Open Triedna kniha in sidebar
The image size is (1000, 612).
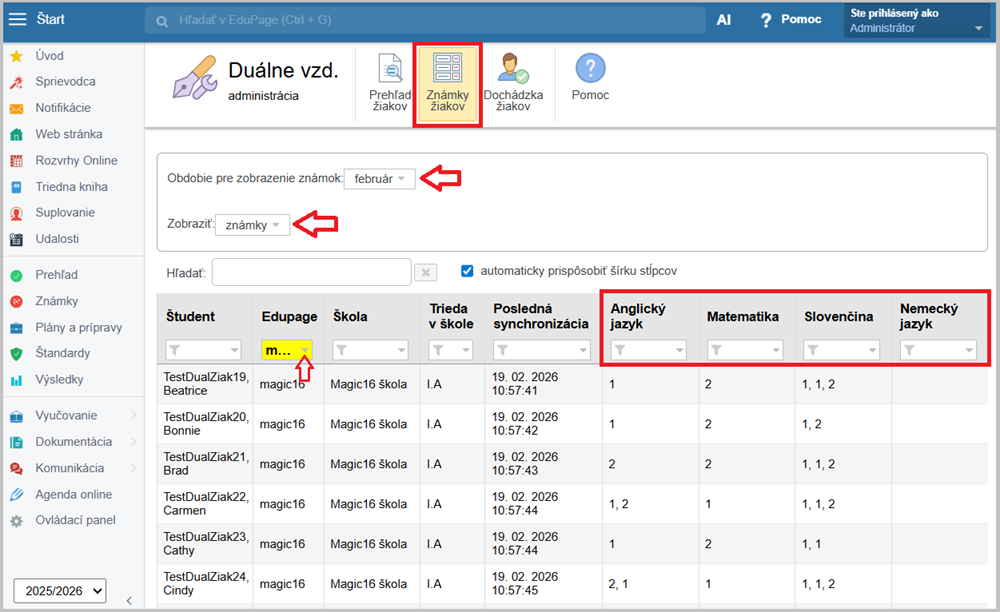pyautogui.click(x=71, y=186)
